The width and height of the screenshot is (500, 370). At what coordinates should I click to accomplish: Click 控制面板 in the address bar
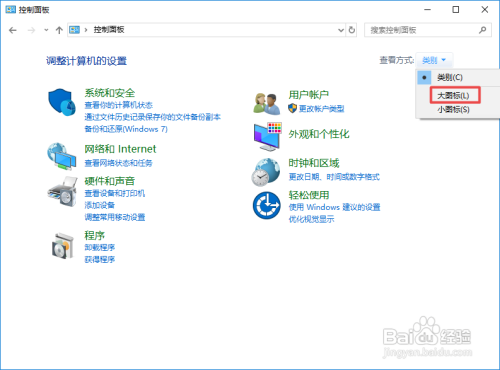tap(109, 30)
